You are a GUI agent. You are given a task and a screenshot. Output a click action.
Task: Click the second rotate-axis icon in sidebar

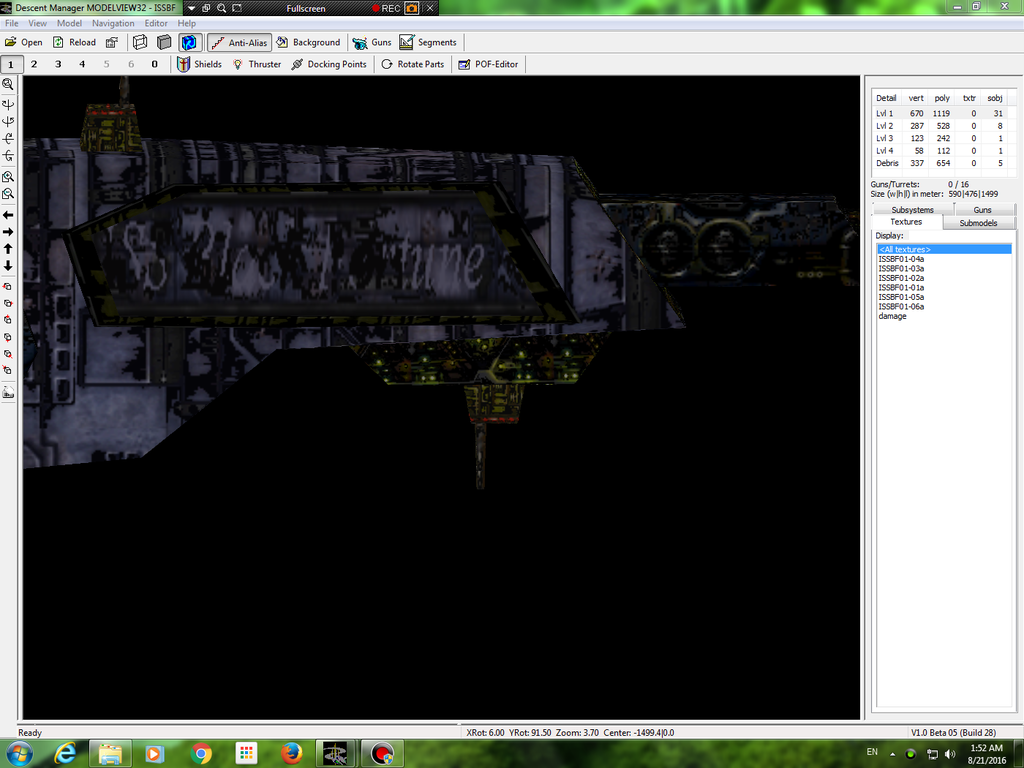tap(8, 121)
